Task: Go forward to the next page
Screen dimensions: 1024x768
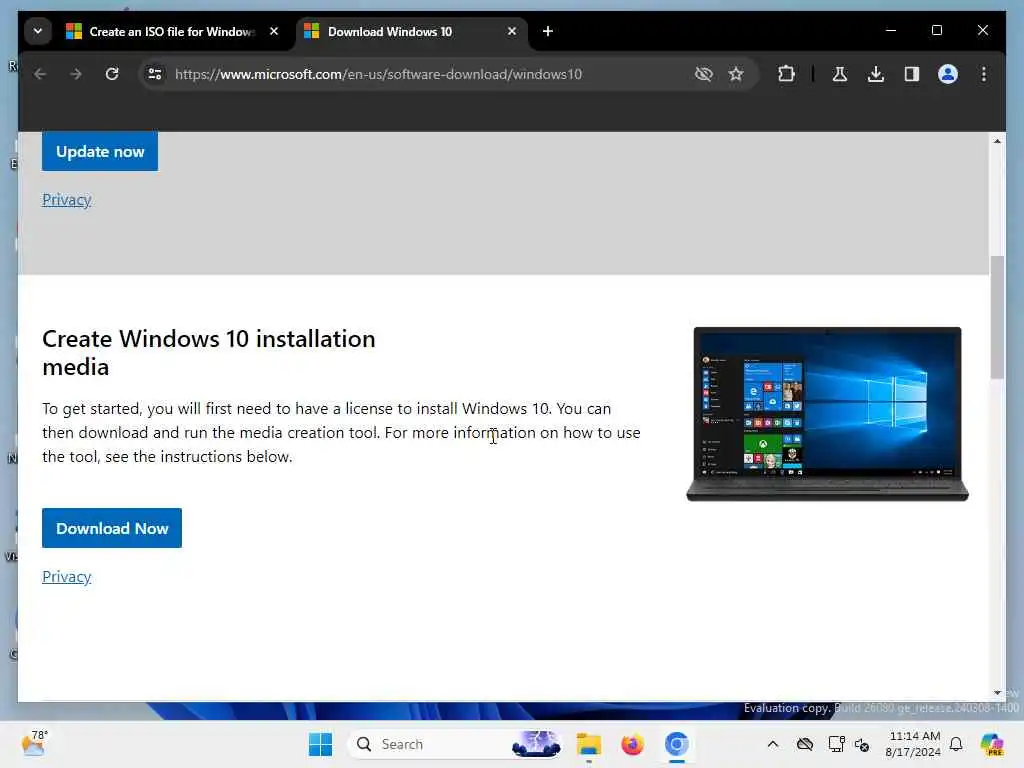Action: click(x=76, y=74)
